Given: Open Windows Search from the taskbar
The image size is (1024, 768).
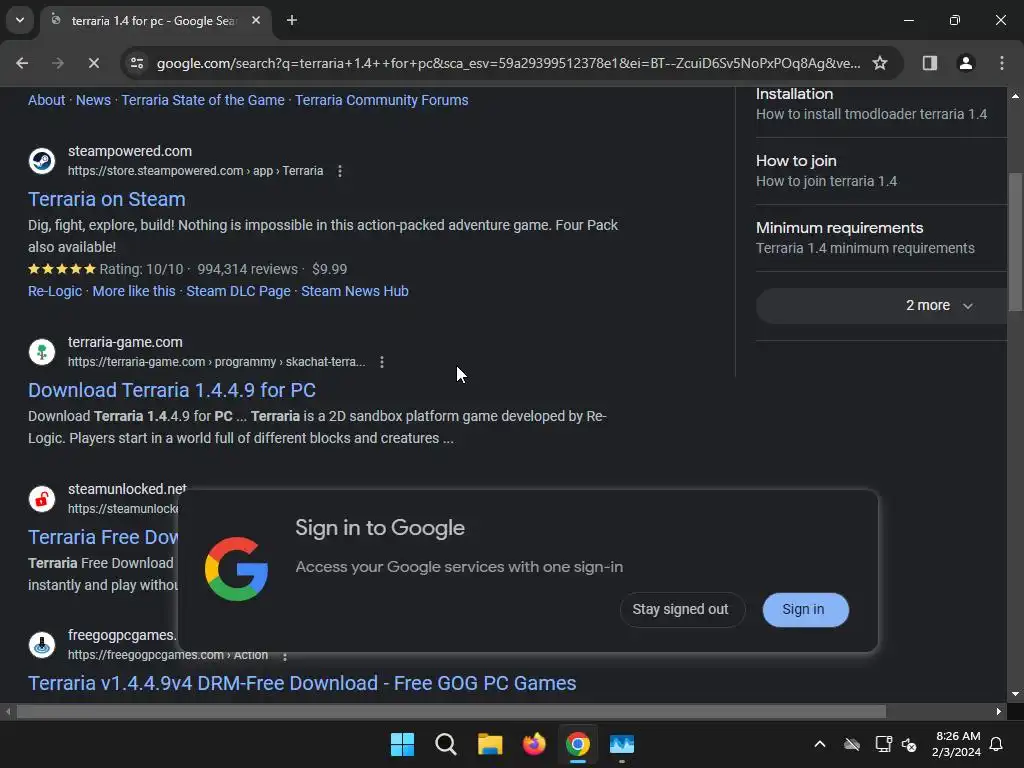Looking at the screenshot, I should click(446, 744).
